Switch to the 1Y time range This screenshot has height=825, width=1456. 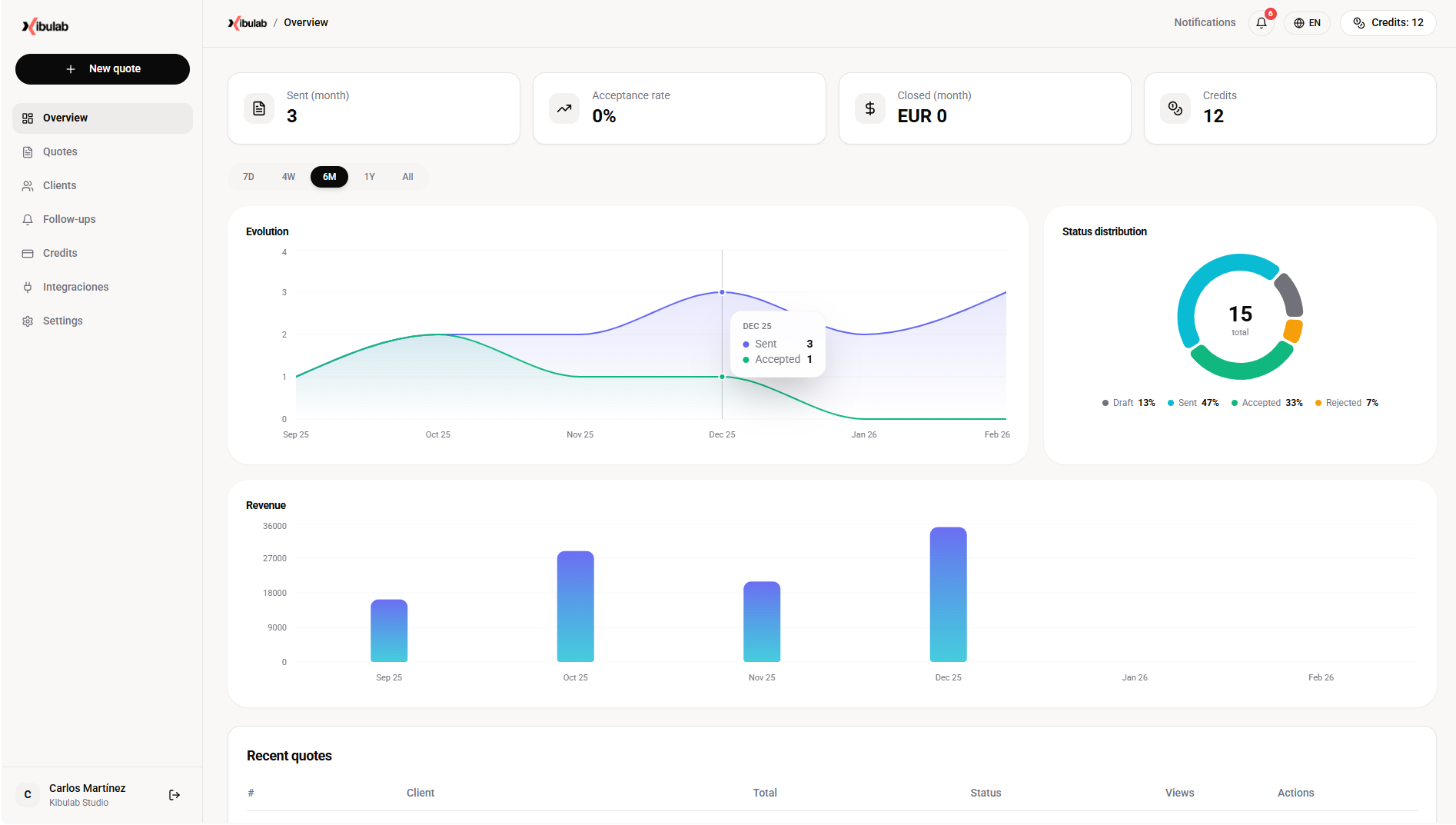(369, 176)
